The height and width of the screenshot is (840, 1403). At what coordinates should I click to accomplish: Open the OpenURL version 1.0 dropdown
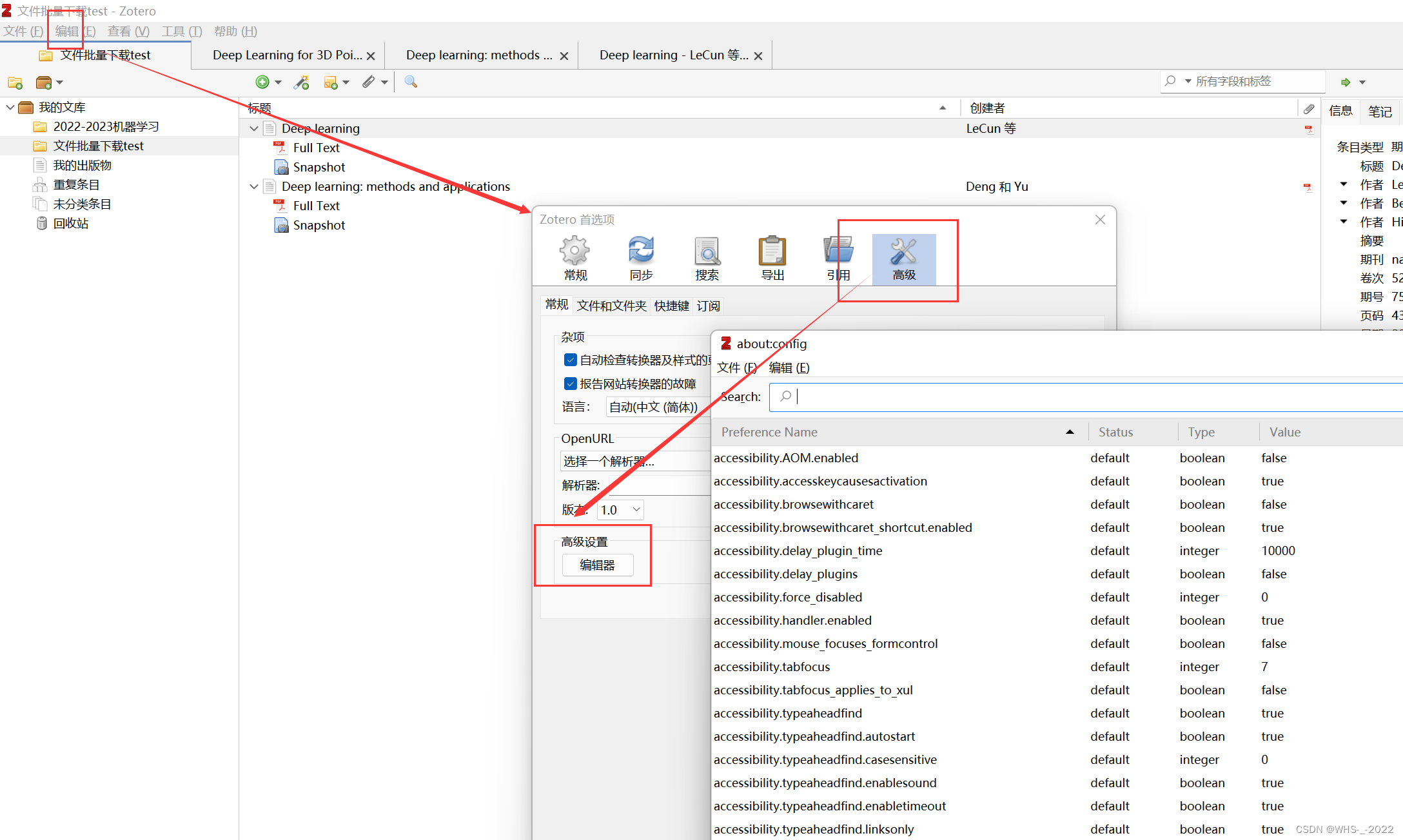point(620,510)
